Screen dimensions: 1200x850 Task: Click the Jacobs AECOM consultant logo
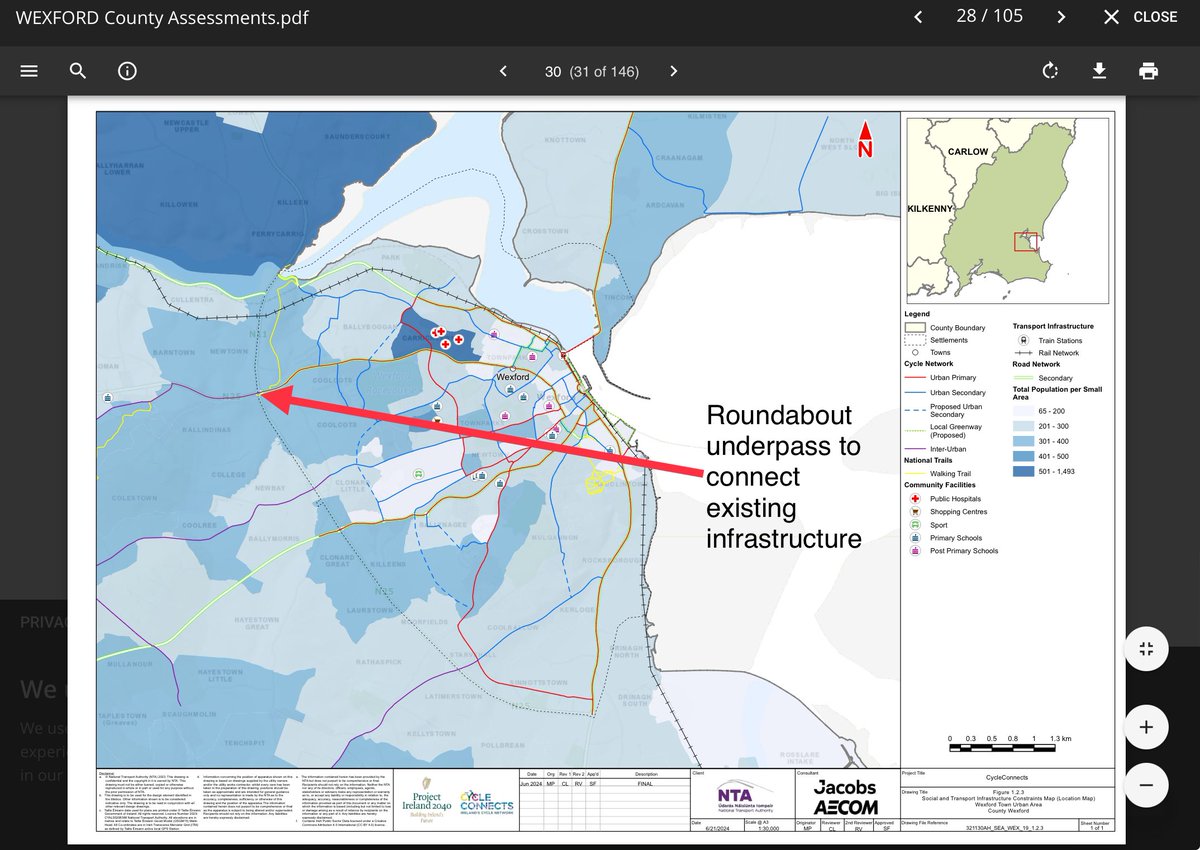[x=847, y=797]
